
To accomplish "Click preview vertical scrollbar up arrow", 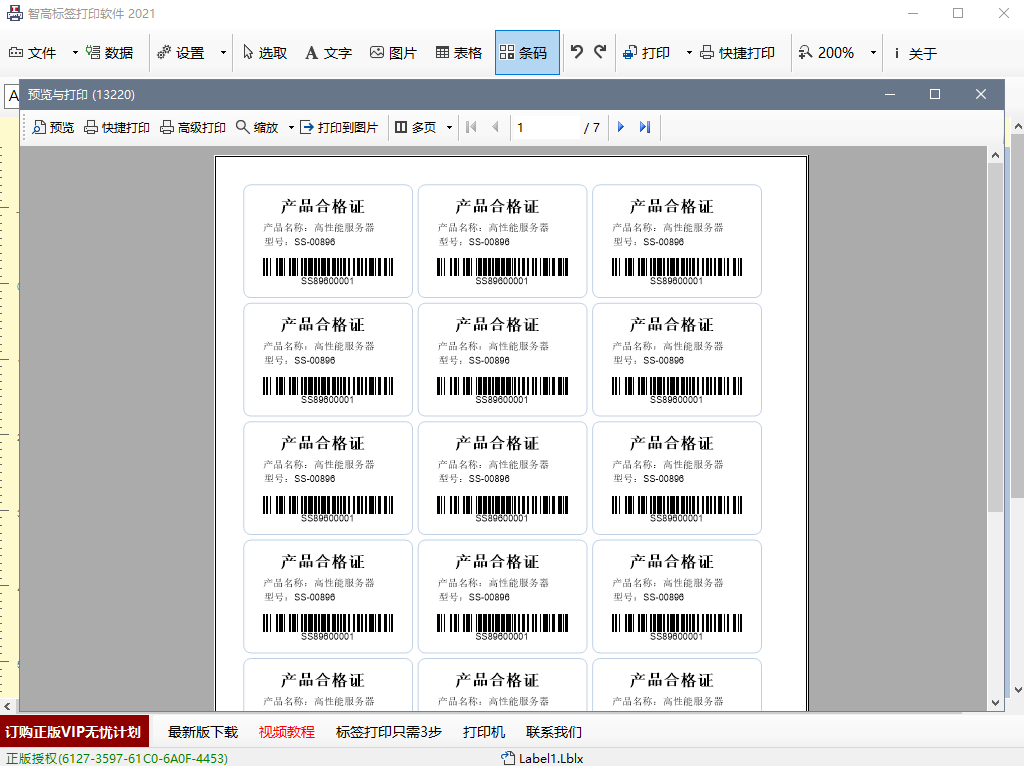I will (x=995, y=155).
